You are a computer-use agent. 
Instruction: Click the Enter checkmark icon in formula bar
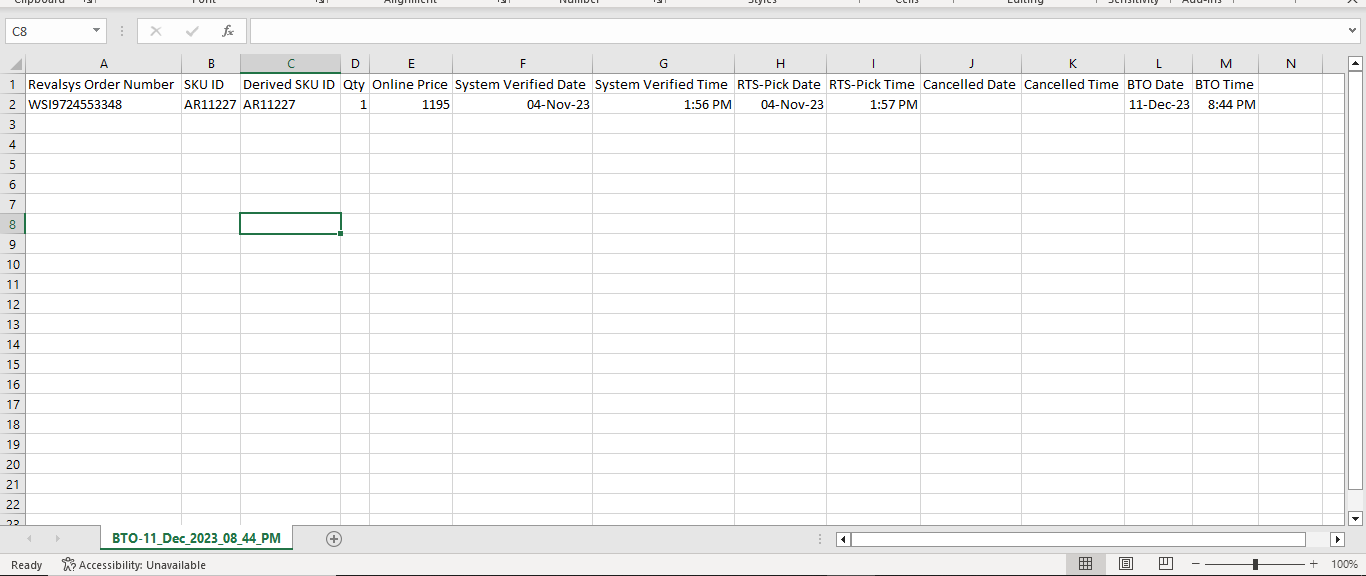[192, 31]
